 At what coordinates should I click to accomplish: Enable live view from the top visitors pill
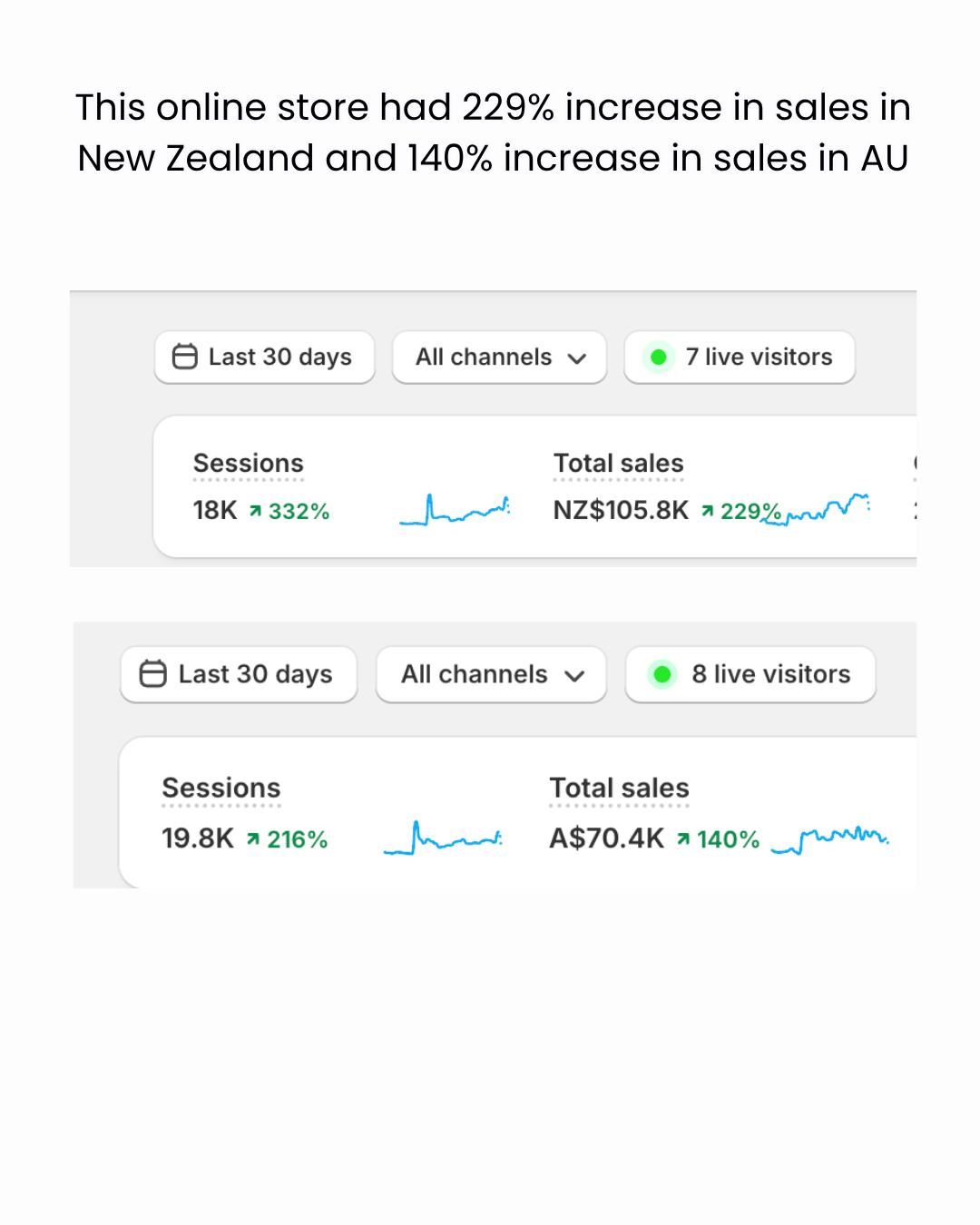click(x=738, y=357)
